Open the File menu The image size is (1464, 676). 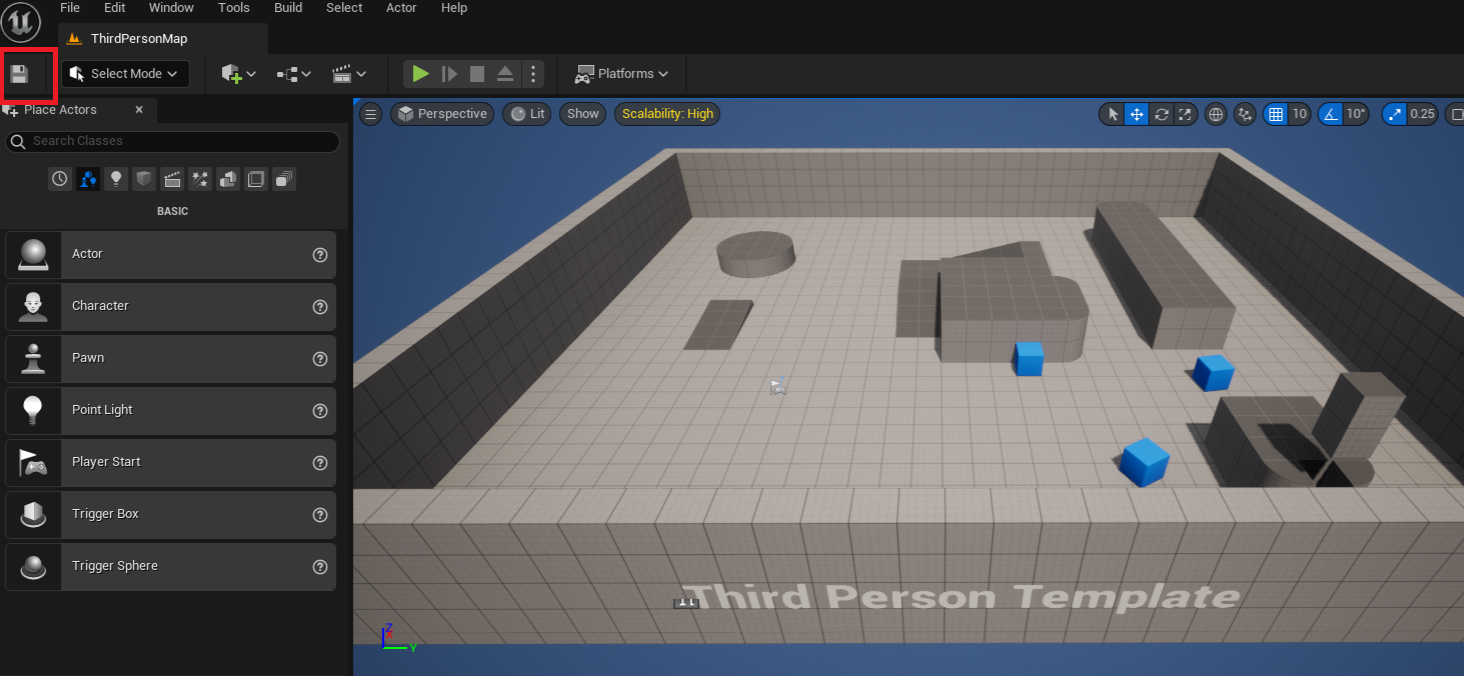(70, 8)
